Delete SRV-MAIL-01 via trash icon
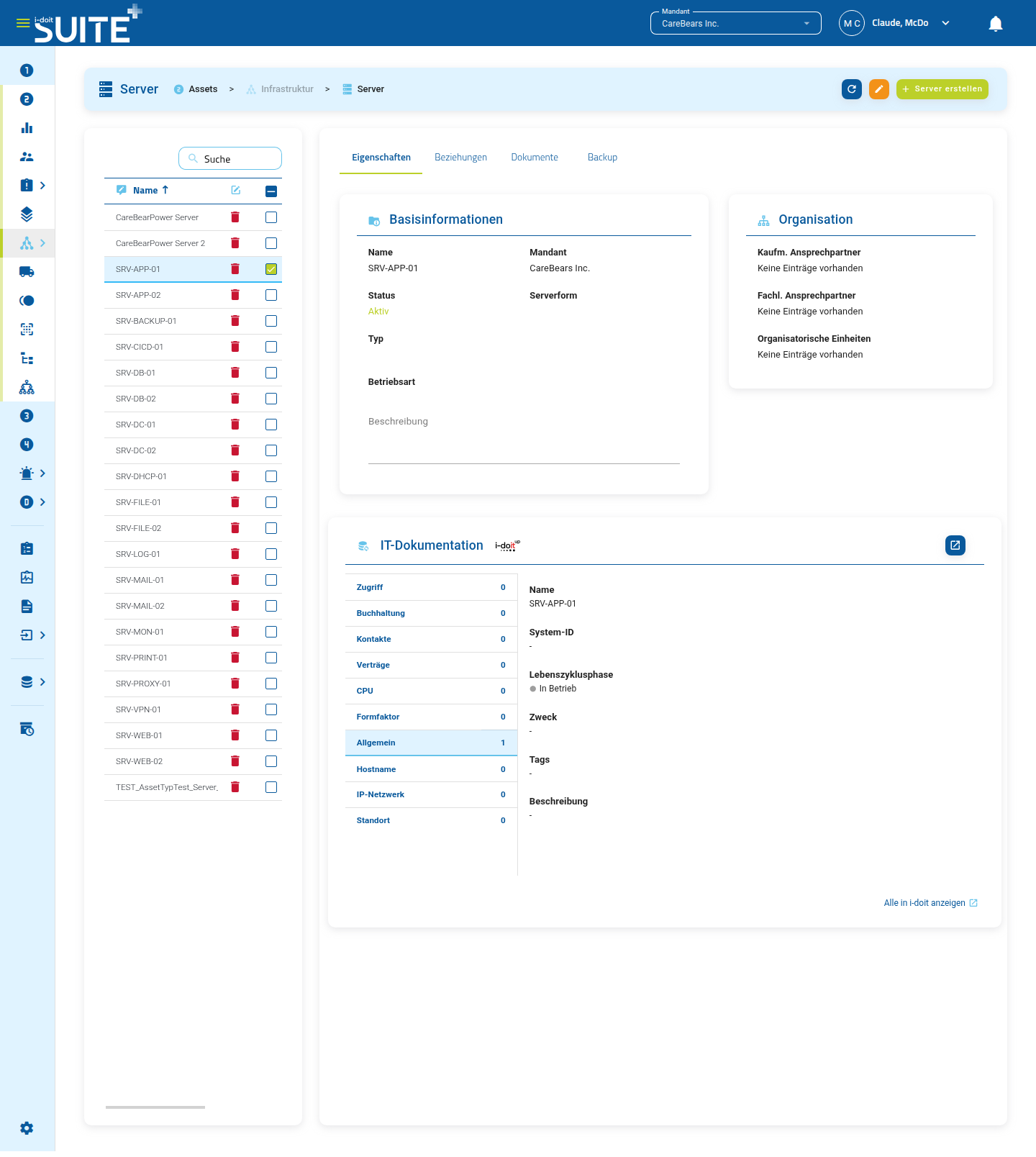The image size is (1036, 1157). coord(235,580)
